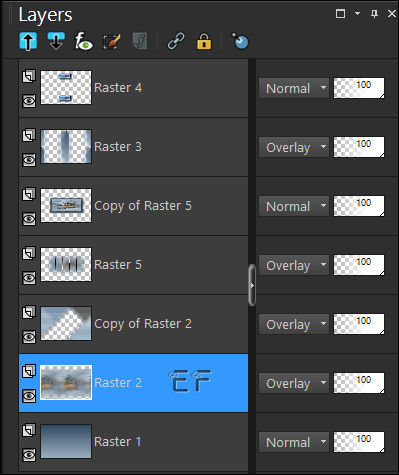Toggle visibility of Raster 5 layer
Viewport: 399px width, 475px height.
coord(29,278)
